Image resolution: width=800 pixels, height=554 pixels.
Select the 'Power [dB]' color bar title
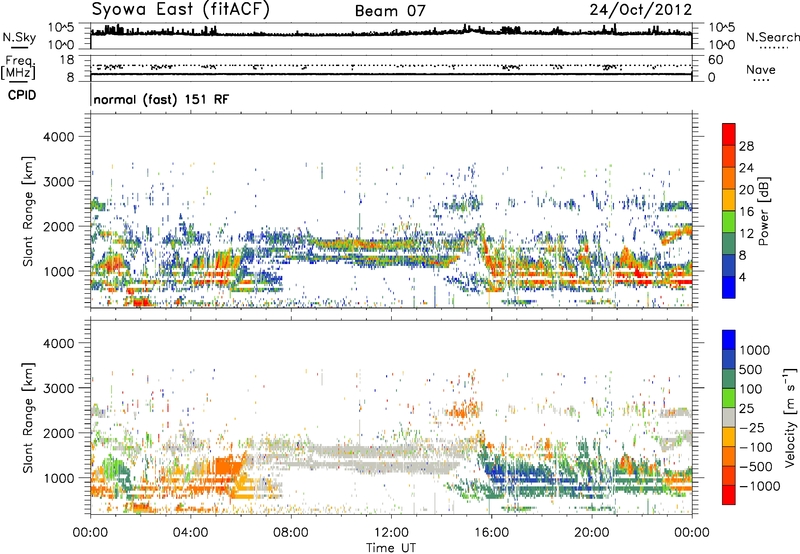pyautogui.click(x=764, y=211)
